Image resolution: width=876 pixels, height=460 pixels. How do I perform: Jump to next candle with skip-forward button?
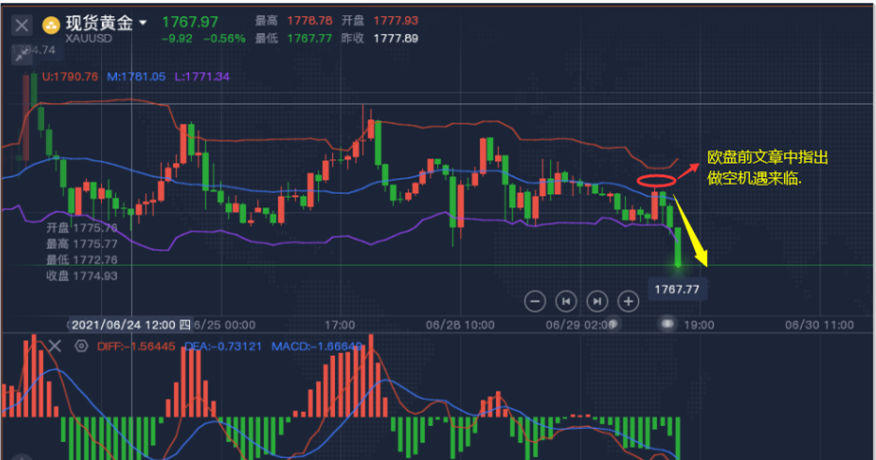coord(597,300)
